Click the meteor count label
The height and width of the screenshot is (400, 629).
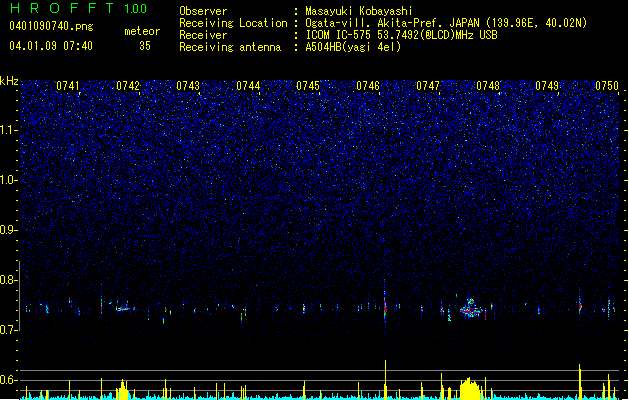pos(142,31)
